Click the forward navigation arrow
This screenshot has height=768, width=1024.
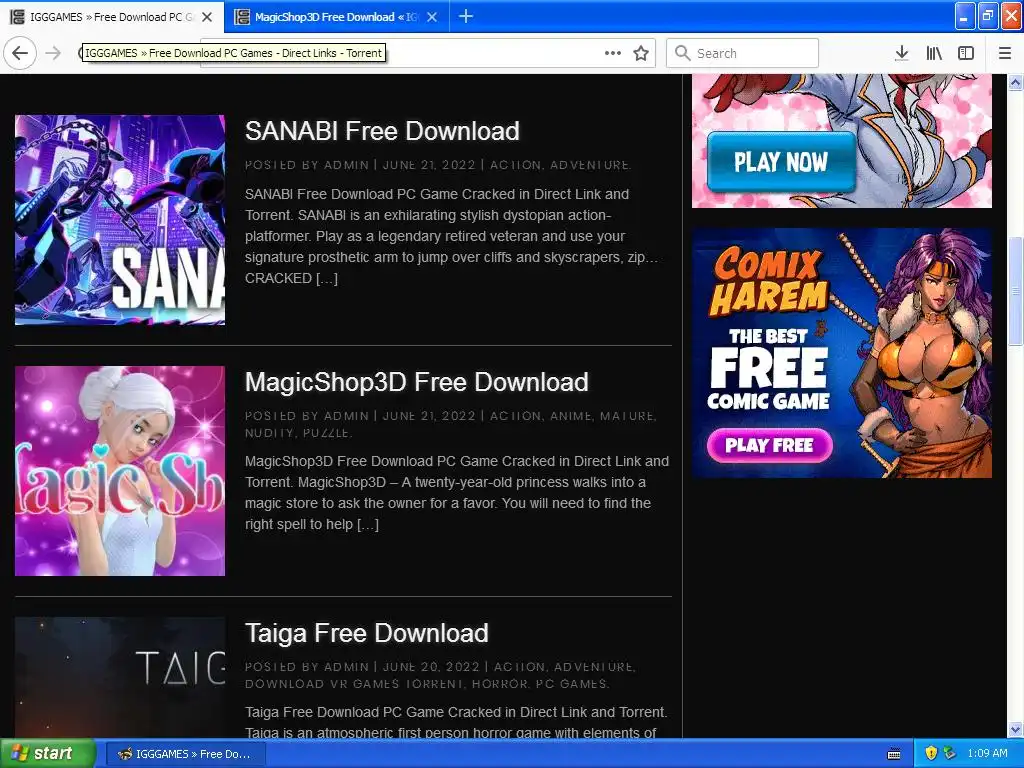pos(54,53)
